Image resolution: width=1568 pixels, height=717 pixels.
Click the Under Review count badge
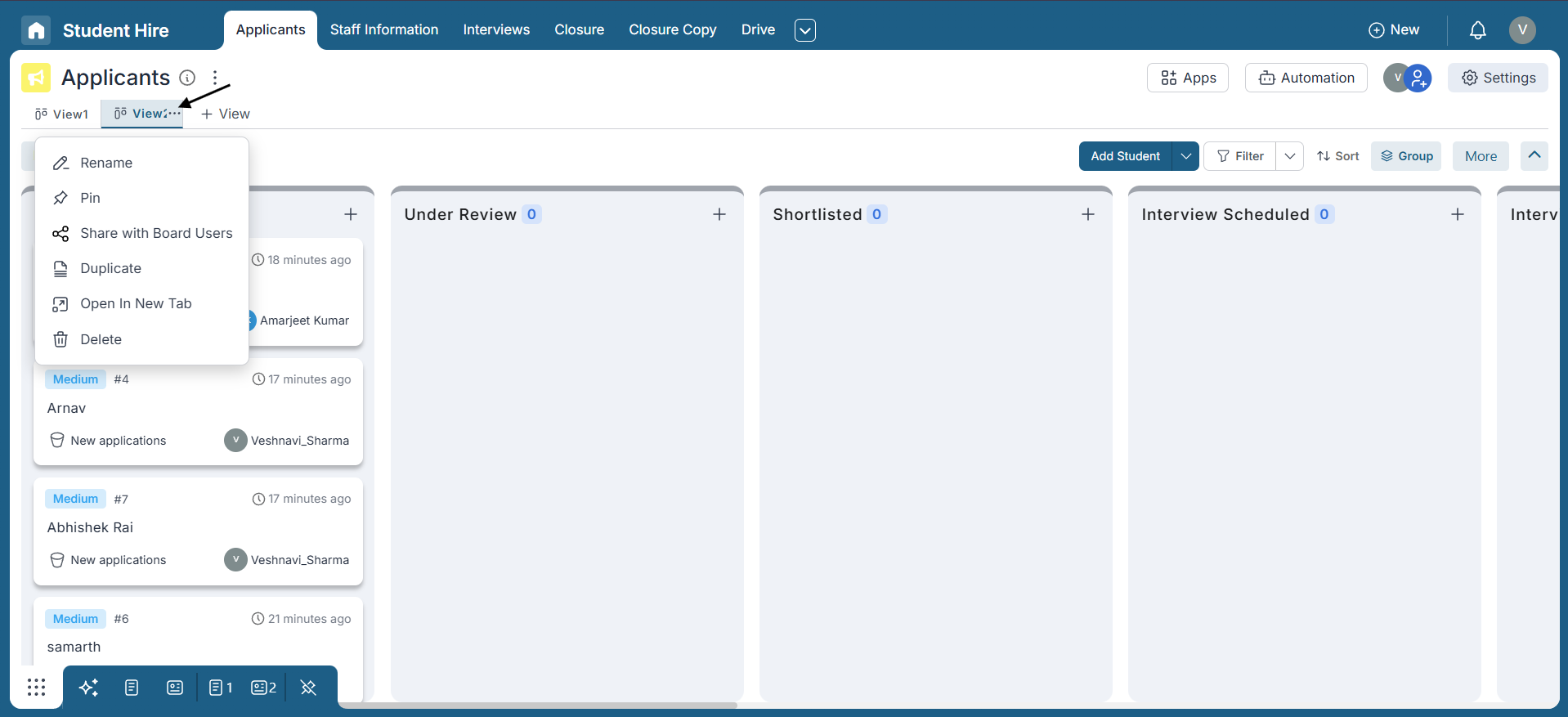531,214
